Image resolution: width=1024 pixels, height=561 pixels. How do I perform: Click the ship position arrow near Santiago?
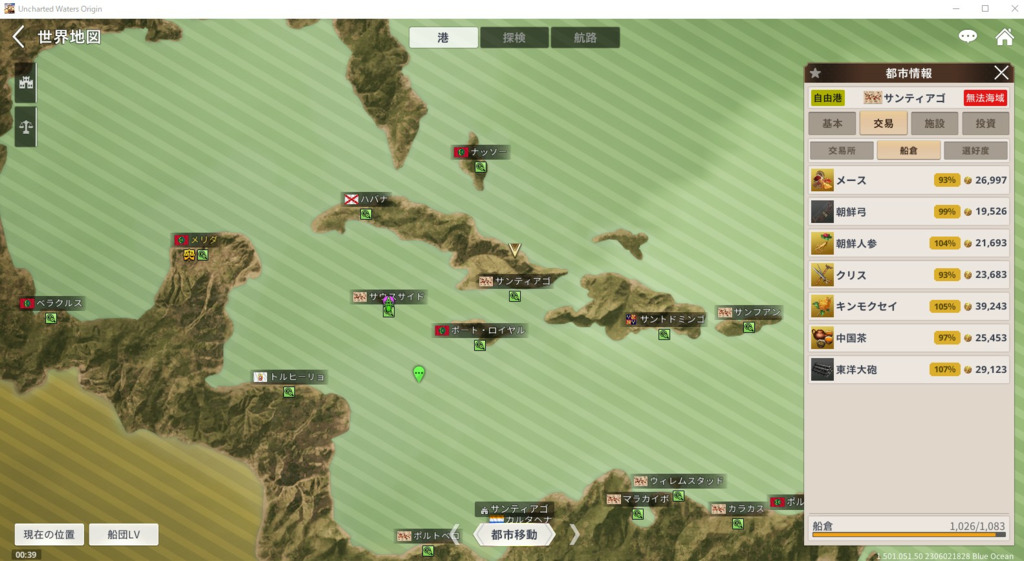click(515, 249)
